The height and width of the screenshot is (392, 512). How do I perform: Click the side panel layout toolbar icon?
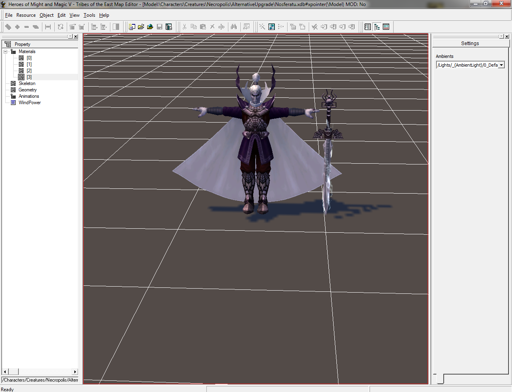point(116,27)
